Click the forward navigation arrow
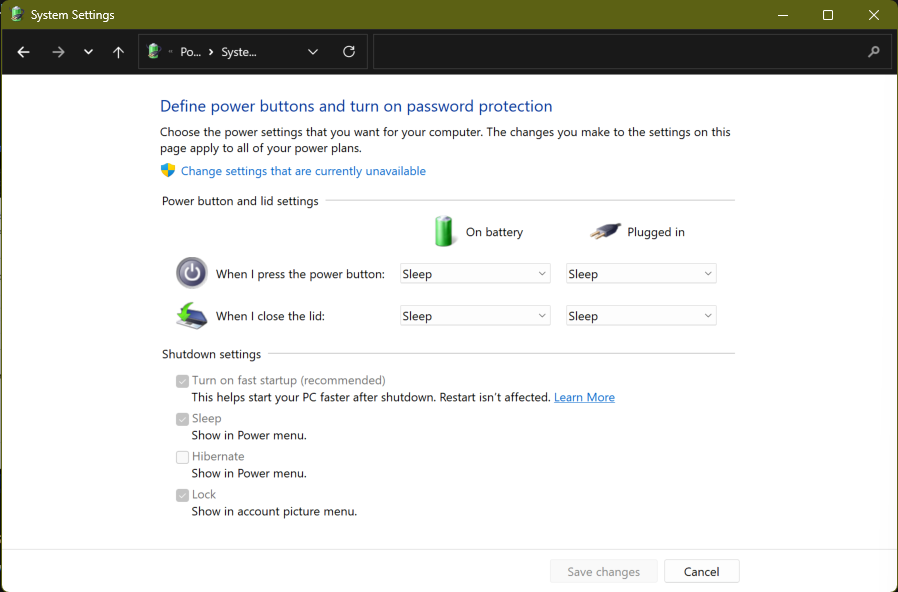Screen dimensions: 898x592 (x=58, y=52)
